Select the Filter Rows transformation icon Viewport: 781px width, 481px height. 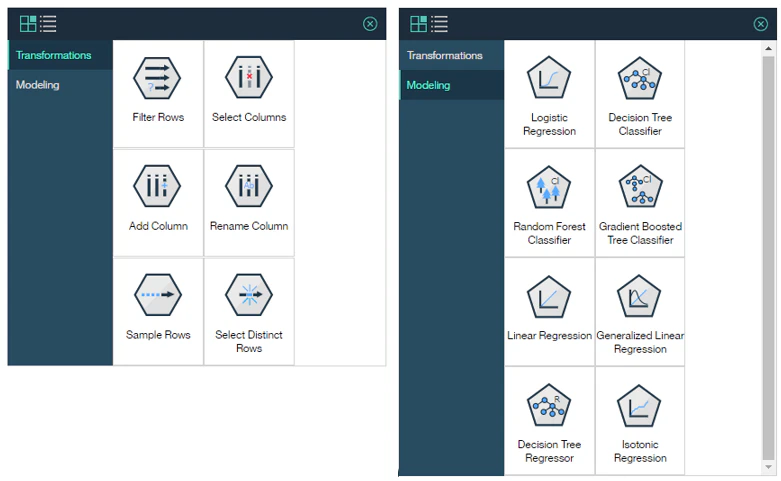pos(157,78)
